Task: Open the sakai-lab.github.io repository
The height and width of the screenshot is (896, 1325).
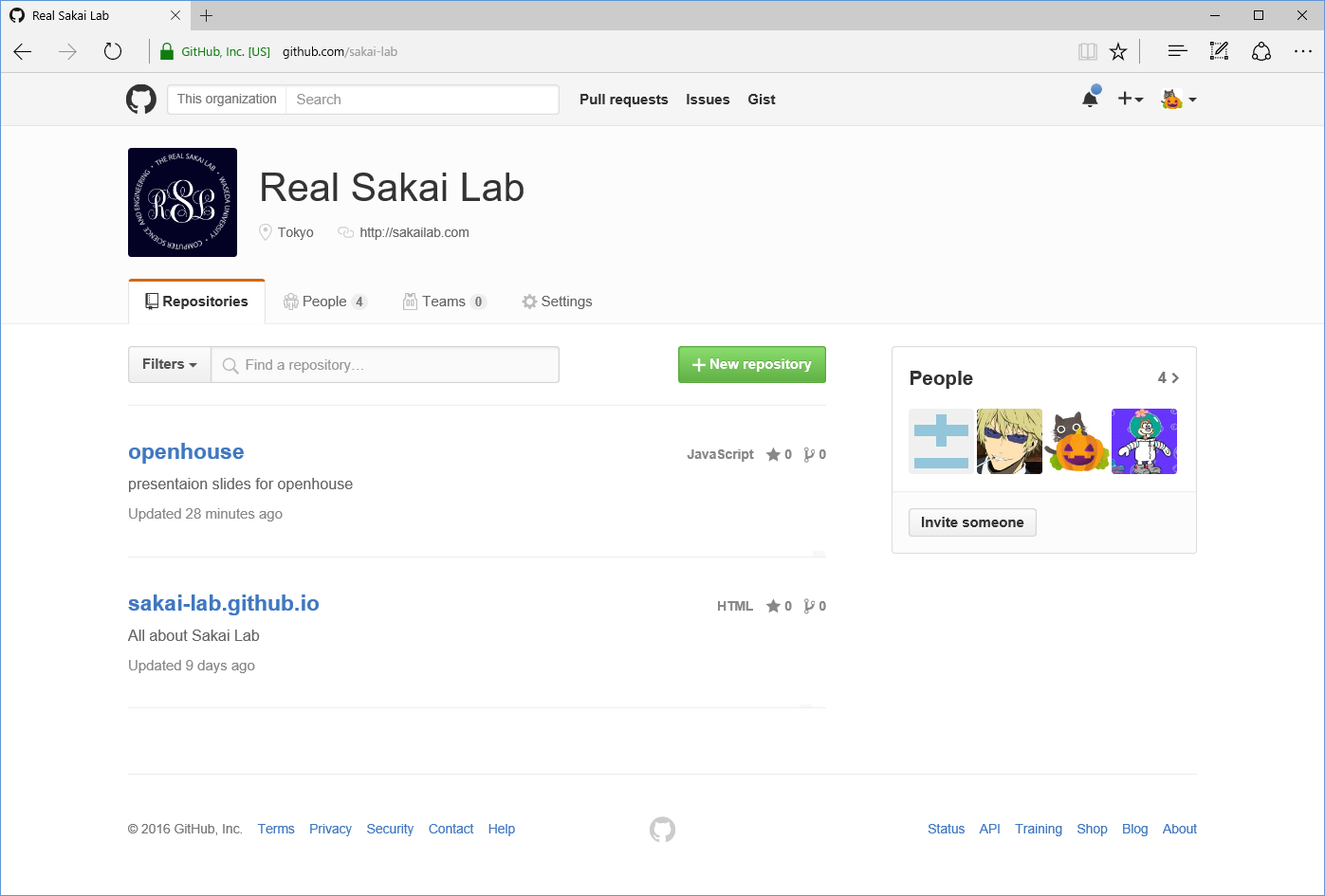Action: click(x=224, y=604)
